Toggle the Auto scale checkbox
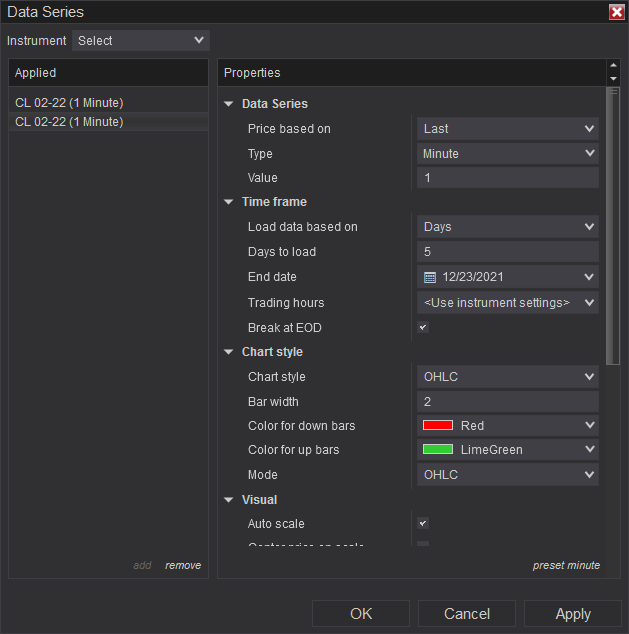629x634 pixels. coord(423,523)
